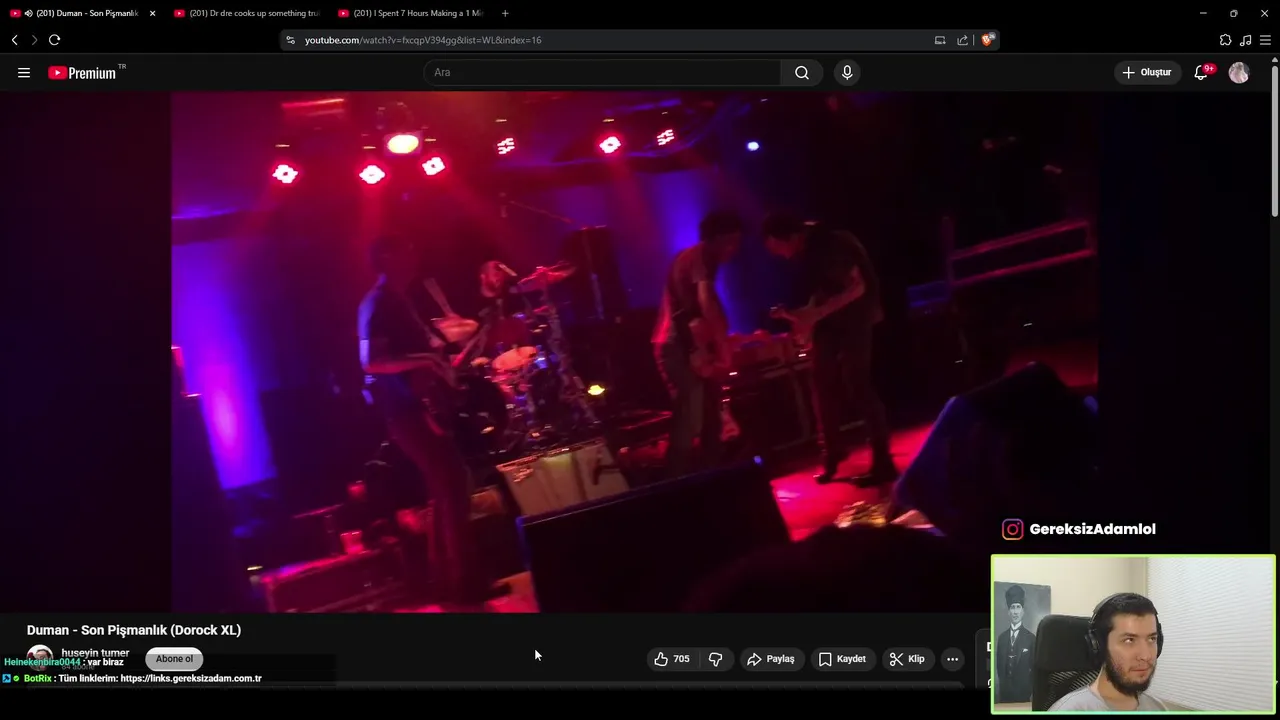Click the video player to pause
The width and height of the screenshot is (1280, 720).
(634, 352)
